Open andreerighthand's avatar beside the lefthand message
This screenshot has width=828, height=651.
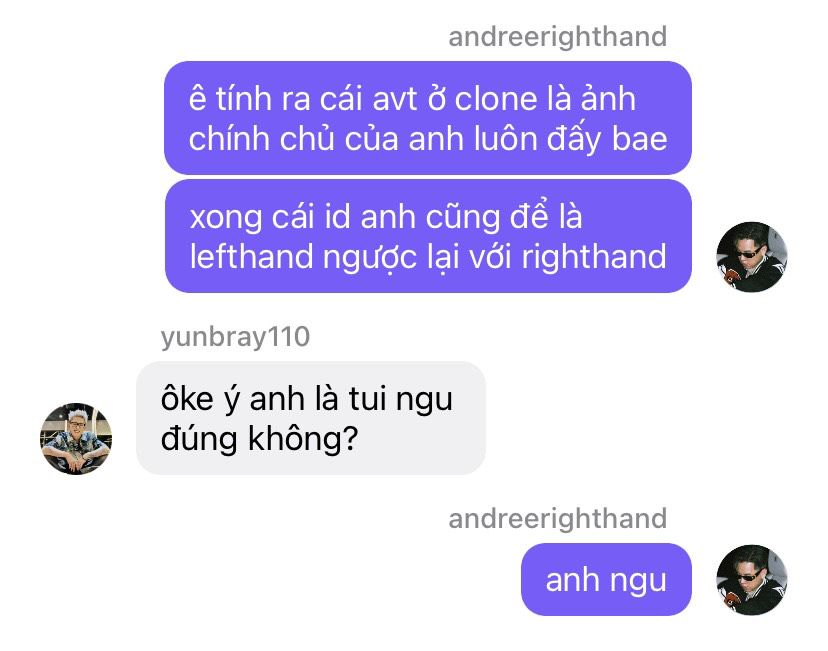751,257
